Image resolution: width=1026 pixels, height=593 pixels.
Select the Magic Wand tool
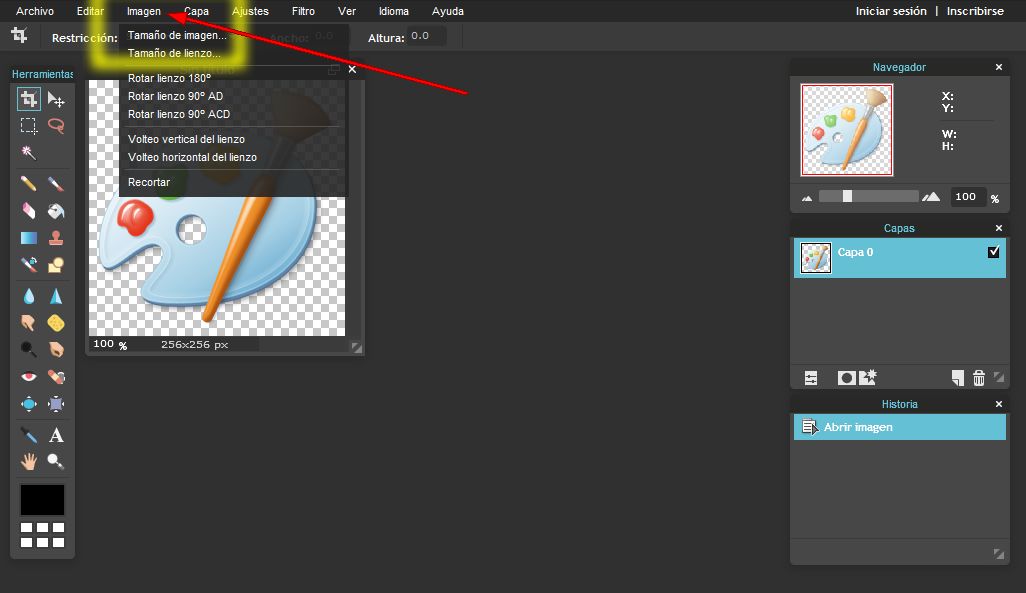click(28, 153)
